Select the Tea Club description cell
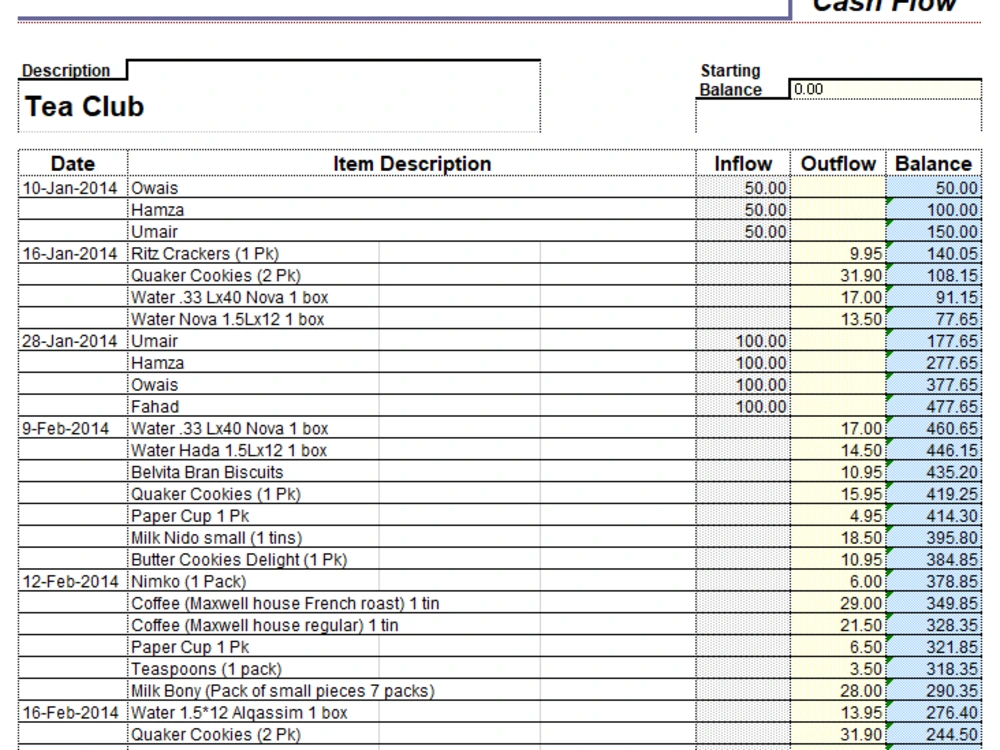Screen dimensions: 1000x750 [279, 107]
